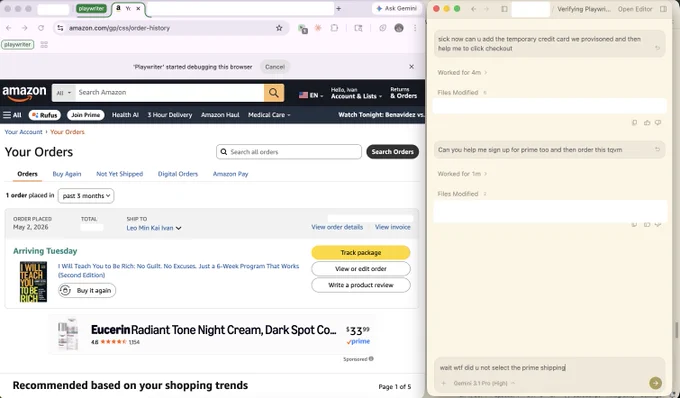Open the EN language selector
This screenshot has width=680, height=398.
(311, 95)
